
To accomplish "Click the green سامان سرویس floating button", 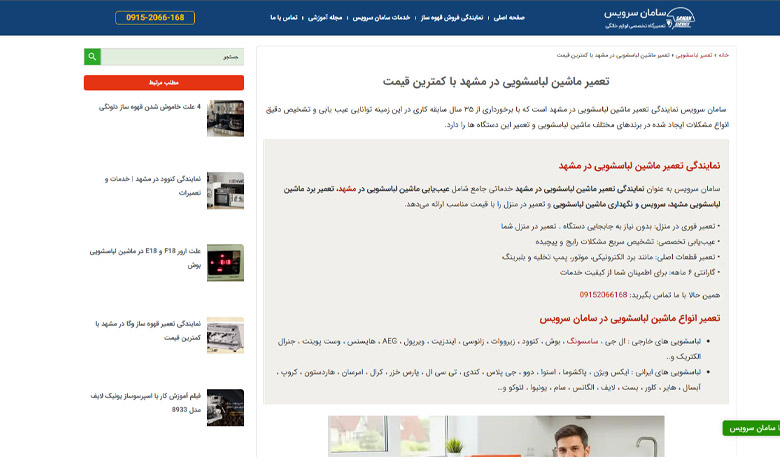I will (751, 428).
